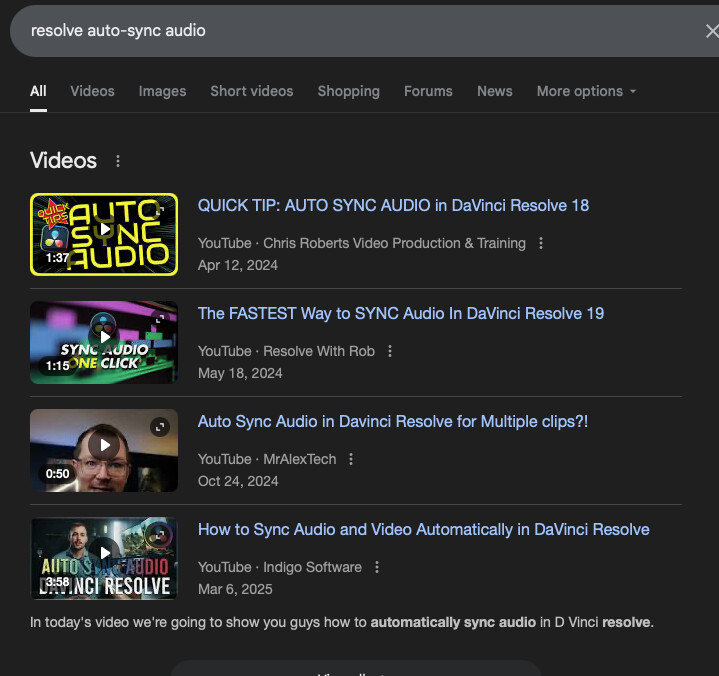The height and width of the screenshot is (676, 719).
Task: Open QUICK TIP: AUTO SYNC AUDIO link
Action: pos(393,205)
